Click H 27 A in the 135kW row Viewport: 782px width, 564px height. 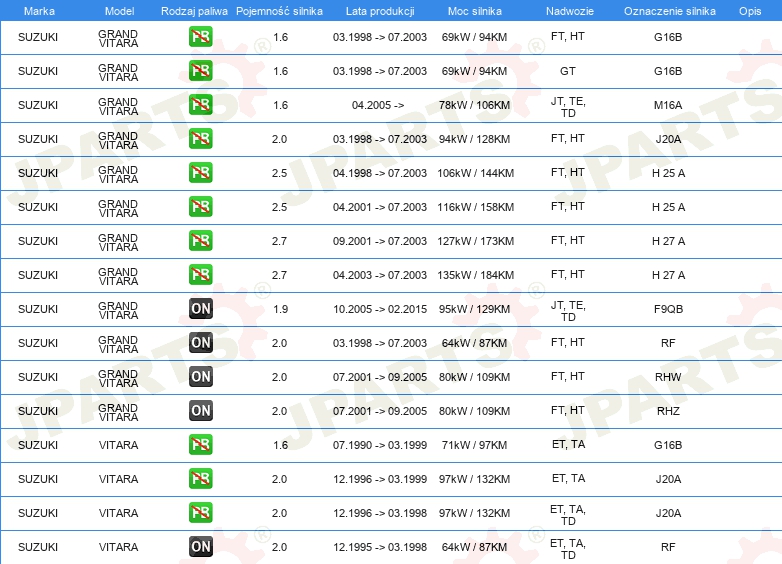tap(668, 275)
